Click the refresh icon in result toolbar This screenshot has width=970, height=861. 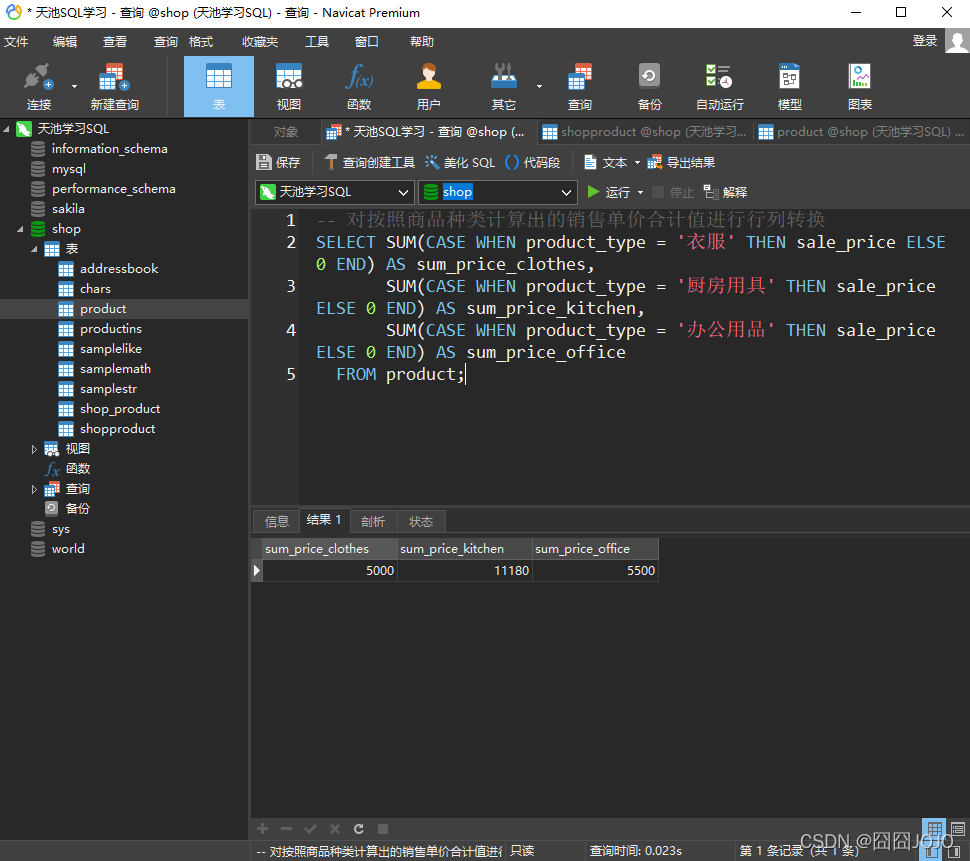tap(359, 828)
